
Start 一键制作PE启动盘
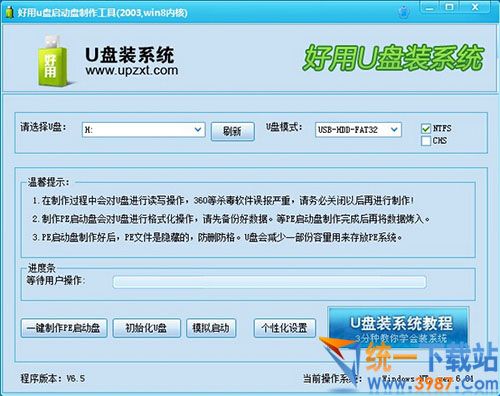coord(64,328)
